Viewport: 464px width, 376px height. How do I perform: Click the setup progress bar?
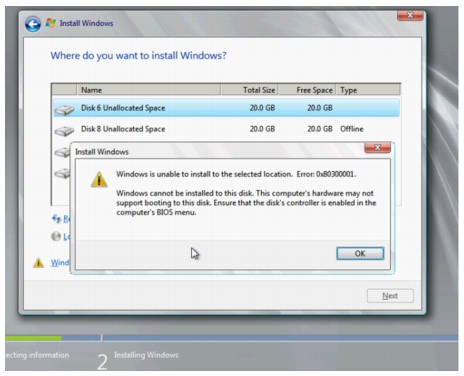tap(232, 338)
